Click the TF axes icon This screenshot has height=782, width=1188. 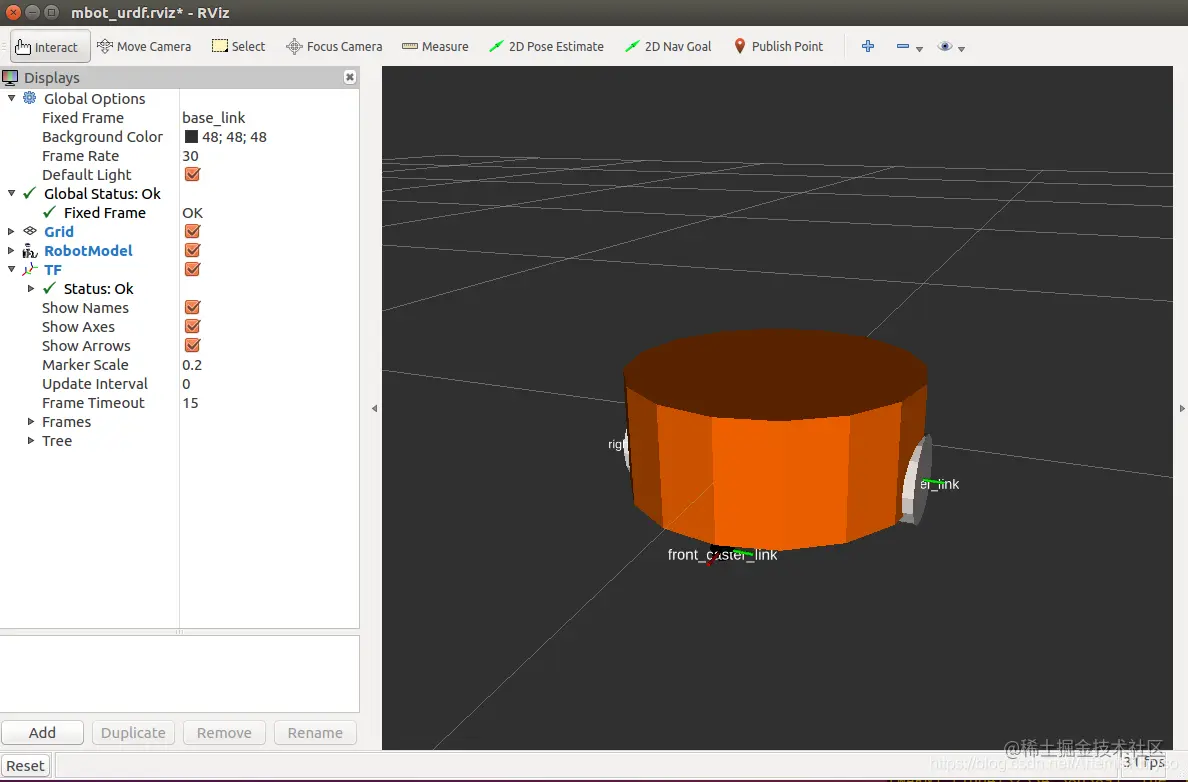[30, 270]
